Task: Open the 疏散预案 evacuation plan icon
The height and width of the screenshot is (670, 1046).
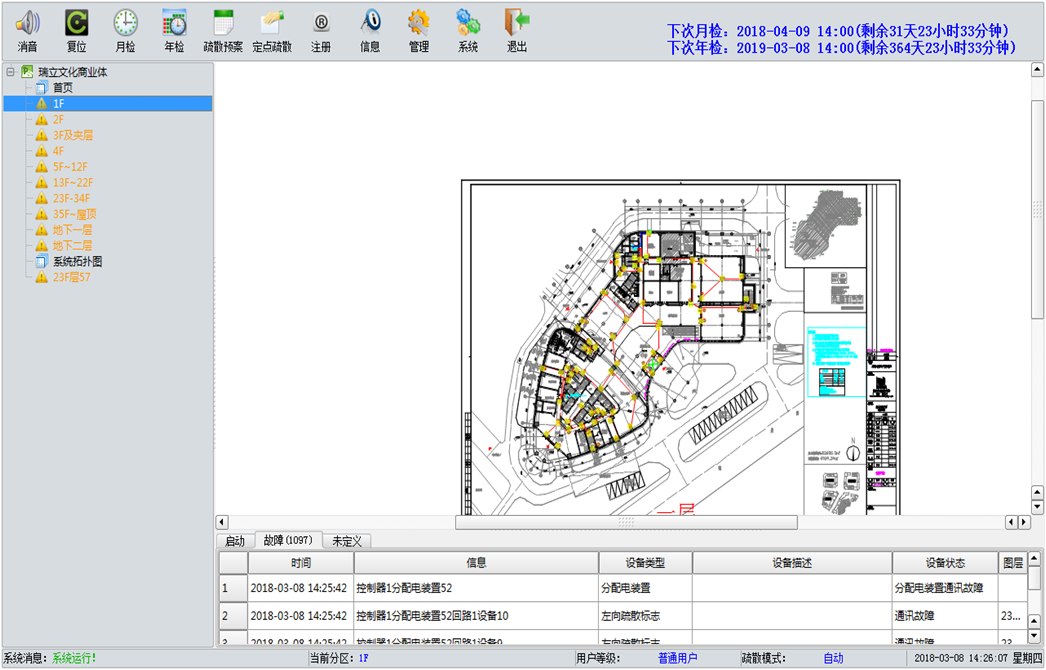Action: pyautogui.click(x=223, y=23)
